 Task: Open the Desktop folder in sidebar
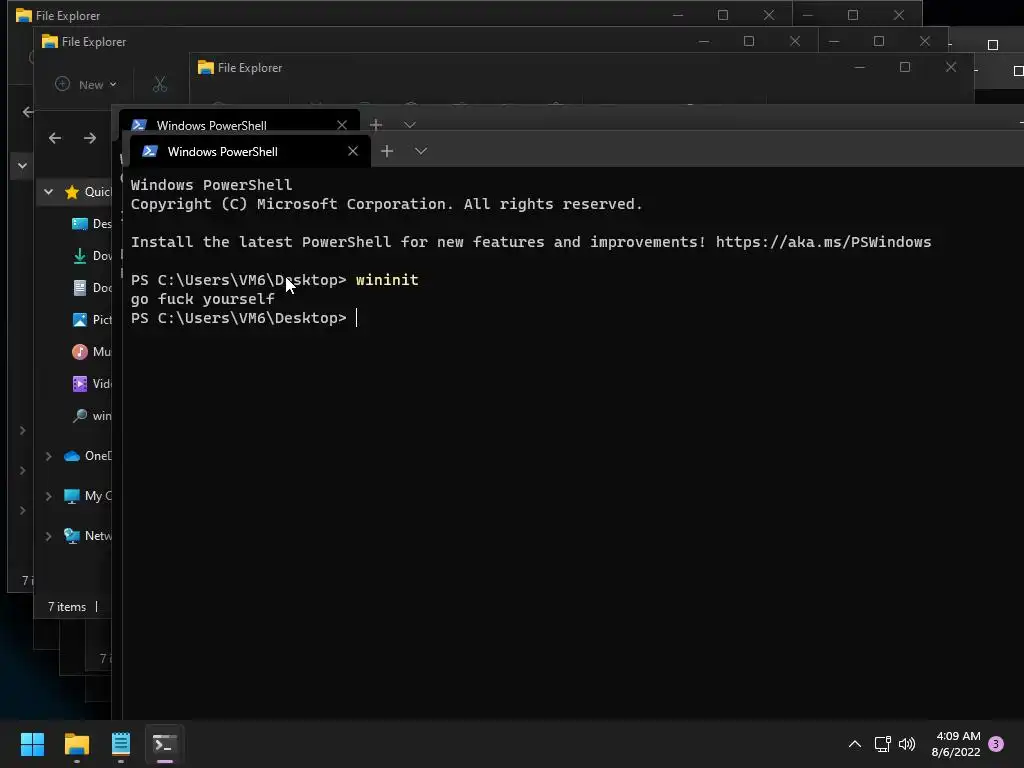point(91,223)
